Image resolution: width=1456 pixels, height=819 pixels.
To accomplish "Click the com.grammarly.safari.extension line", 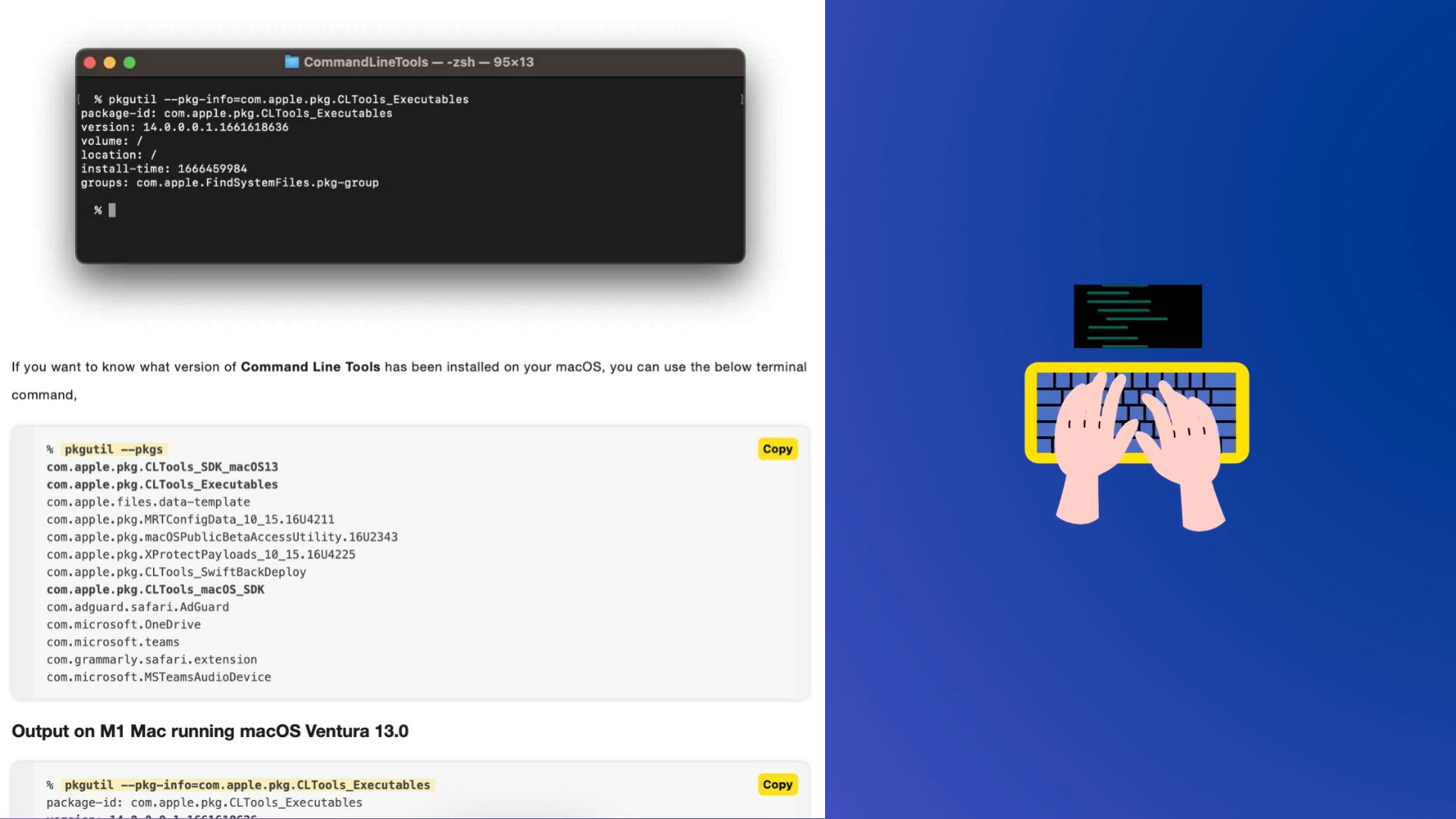I will click(152, 660).
